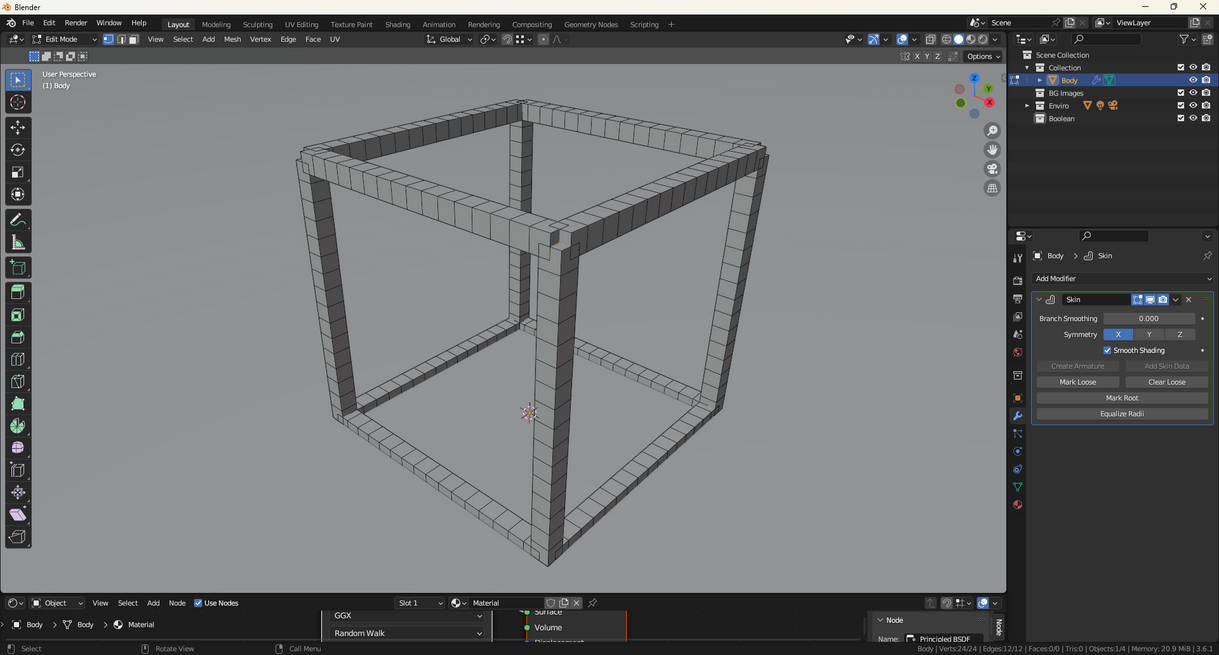Enable Y axis symmetry toggle
The width and height of the screenshot is (1219, 655).
pyautogui.click(x=1149, y=334)
